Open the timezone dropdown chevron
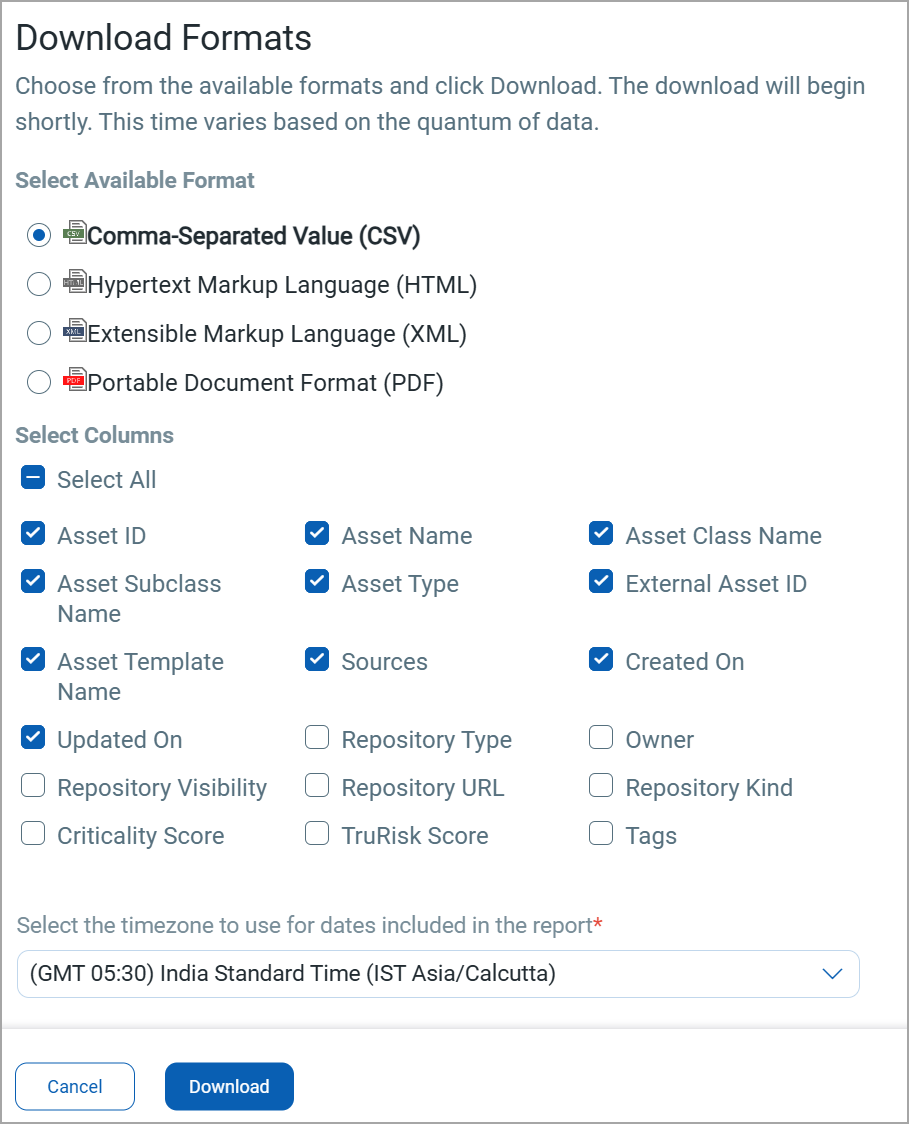The image size is (909, 1124). coord(832,974)
